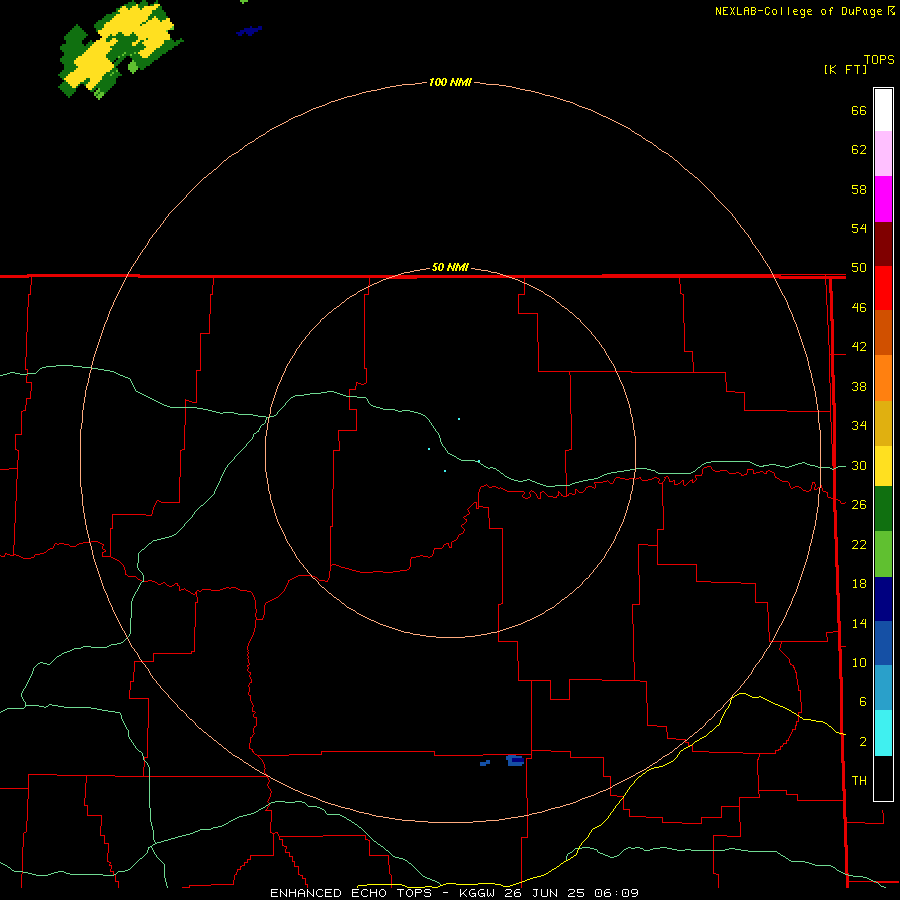900x900 pixels.
Task: Click the "50 NMI" range ring label
Action: [x=450, y=267]
